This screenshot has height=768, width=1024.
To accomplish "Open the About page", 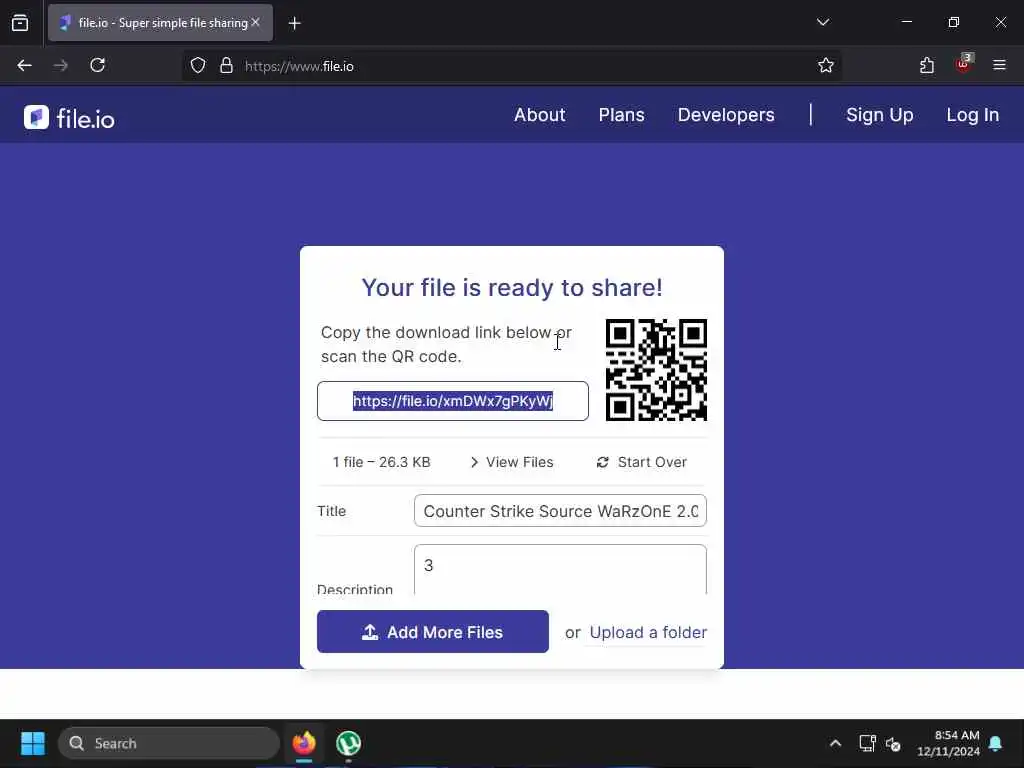I will (x=539, y=115).
